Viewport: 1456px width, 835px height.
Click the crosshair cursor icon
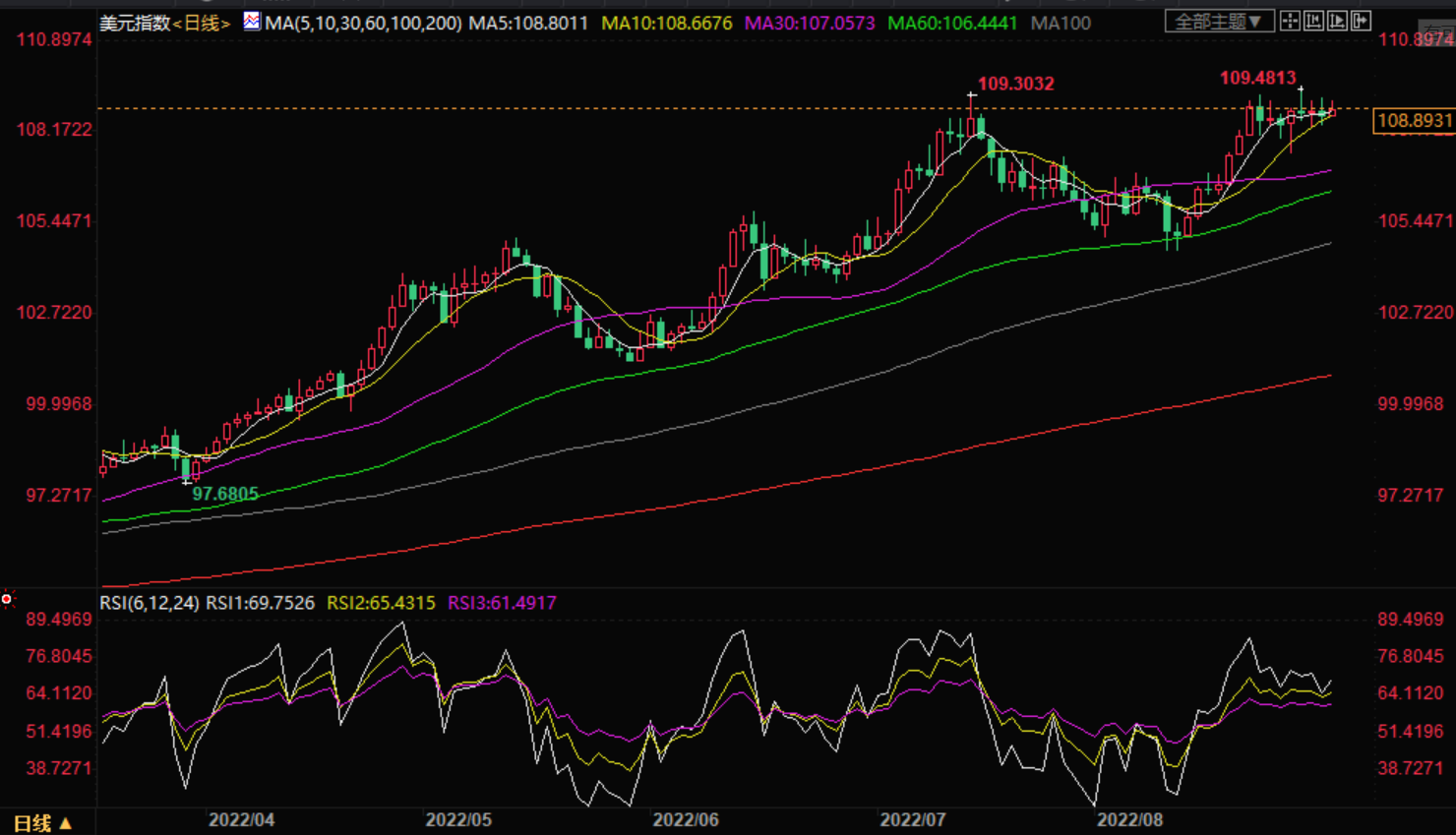[x=1290, y=21]
